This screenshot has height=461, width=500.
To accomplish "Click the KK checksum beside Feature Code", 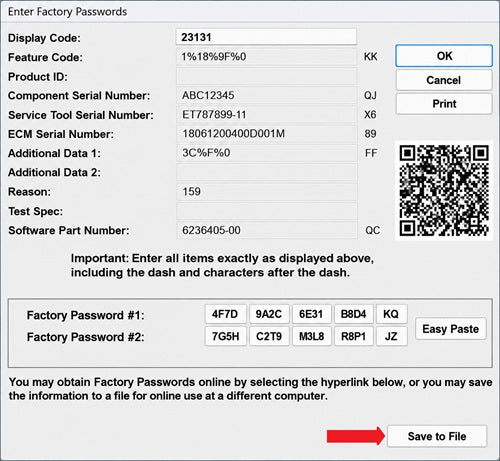I will 371,57.
